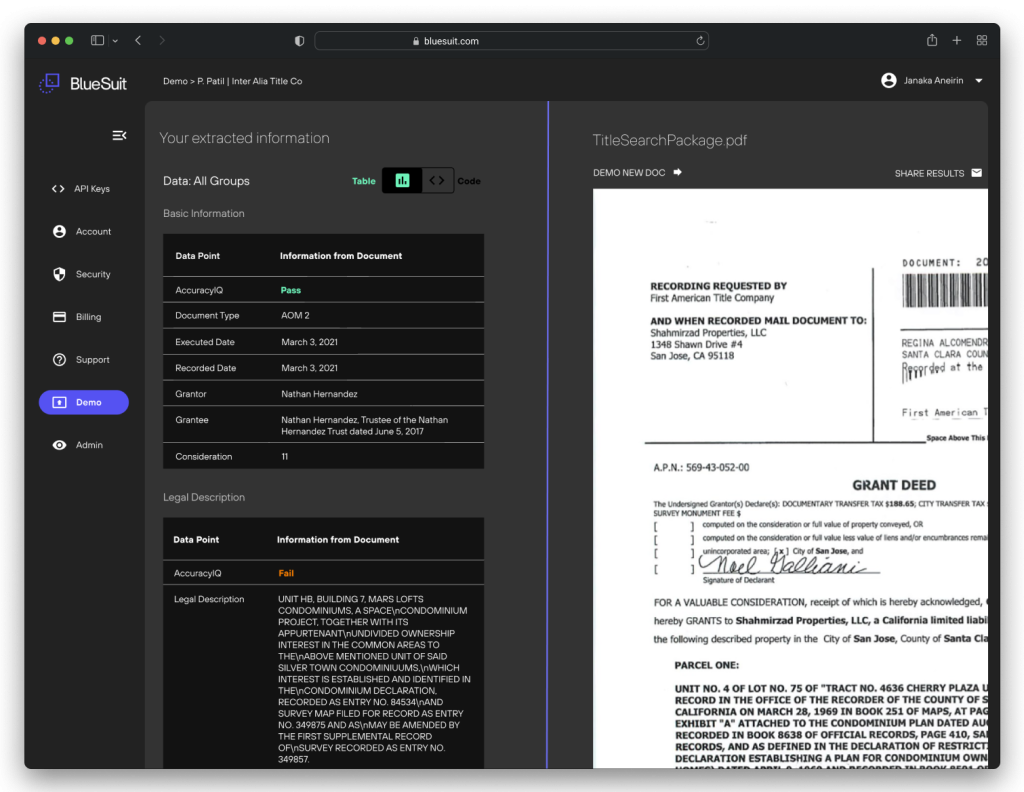Reload the page with refresh icon
The image size is (1024, 792).
click(x=700, y=40)
